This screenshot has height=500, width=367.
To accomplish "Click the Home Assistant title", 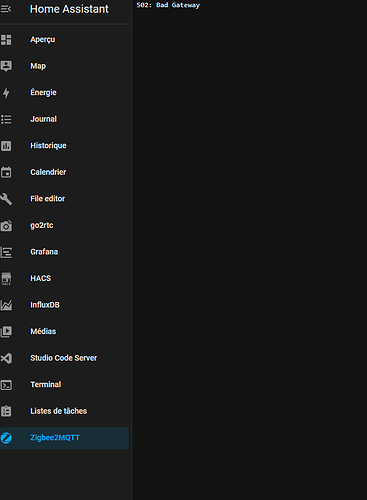I will (69, 9).
